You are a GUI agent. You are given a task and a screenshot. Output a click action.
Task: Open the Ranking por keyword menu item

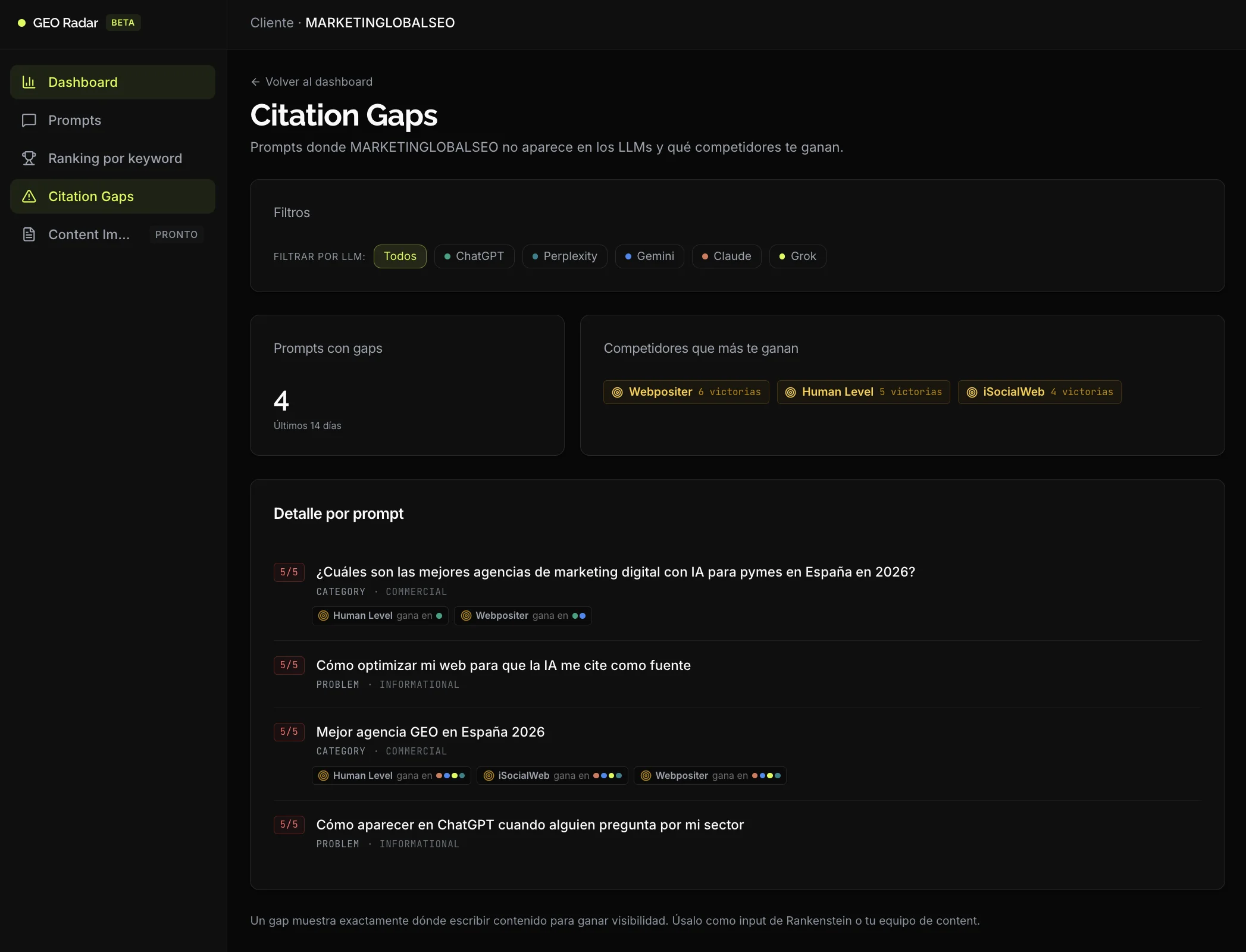(115, 158)
